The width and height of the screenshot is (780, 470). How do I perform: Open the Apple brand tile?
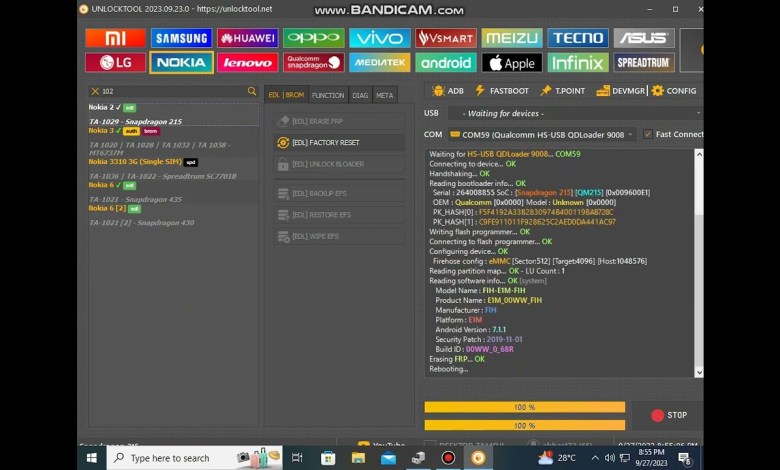point(512,63)
